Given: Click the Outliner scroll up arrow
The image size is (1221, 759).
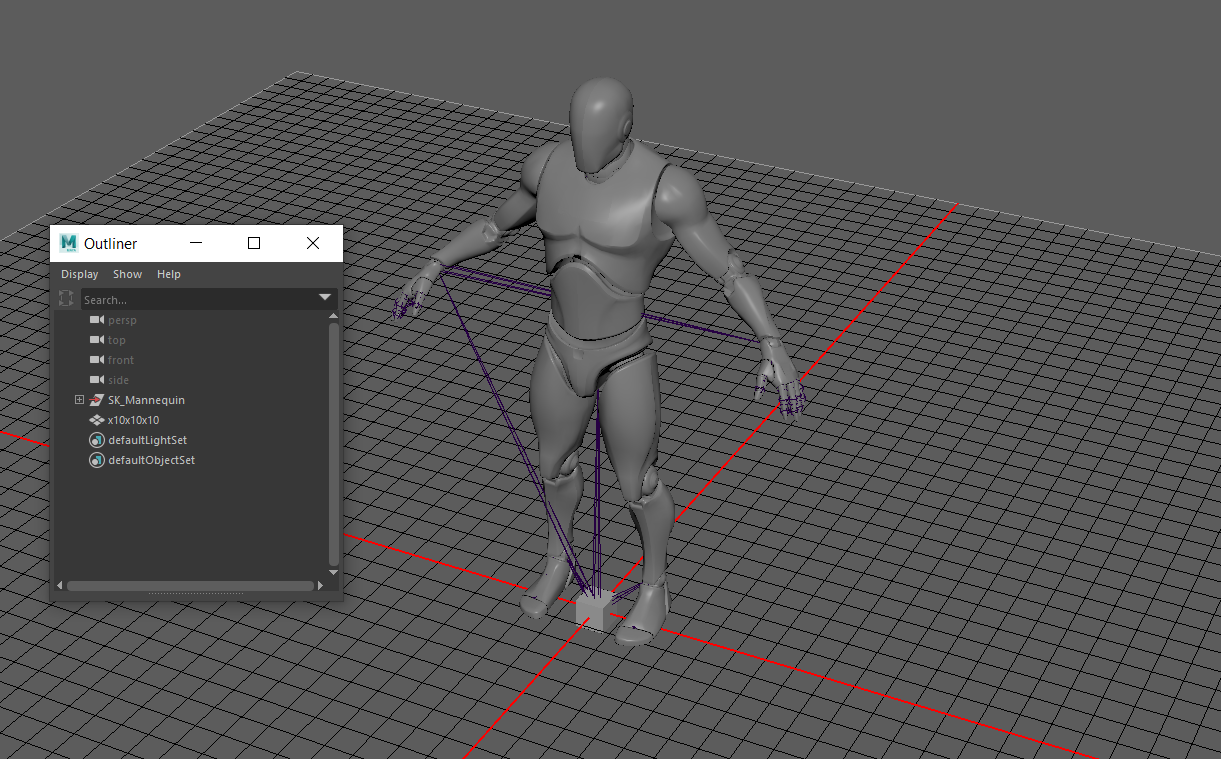Looking at the screenshot, I should click(x=334, y=316).
